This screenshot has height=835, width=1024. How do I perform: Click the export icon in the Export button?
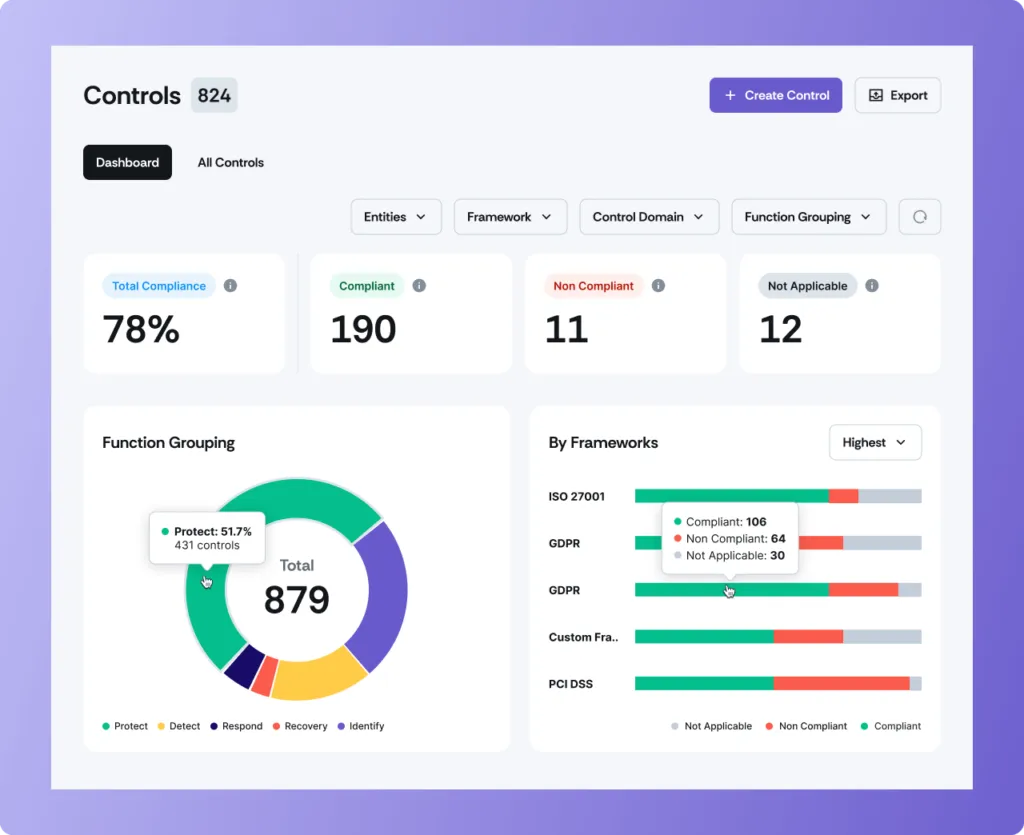tap(877, 94)
